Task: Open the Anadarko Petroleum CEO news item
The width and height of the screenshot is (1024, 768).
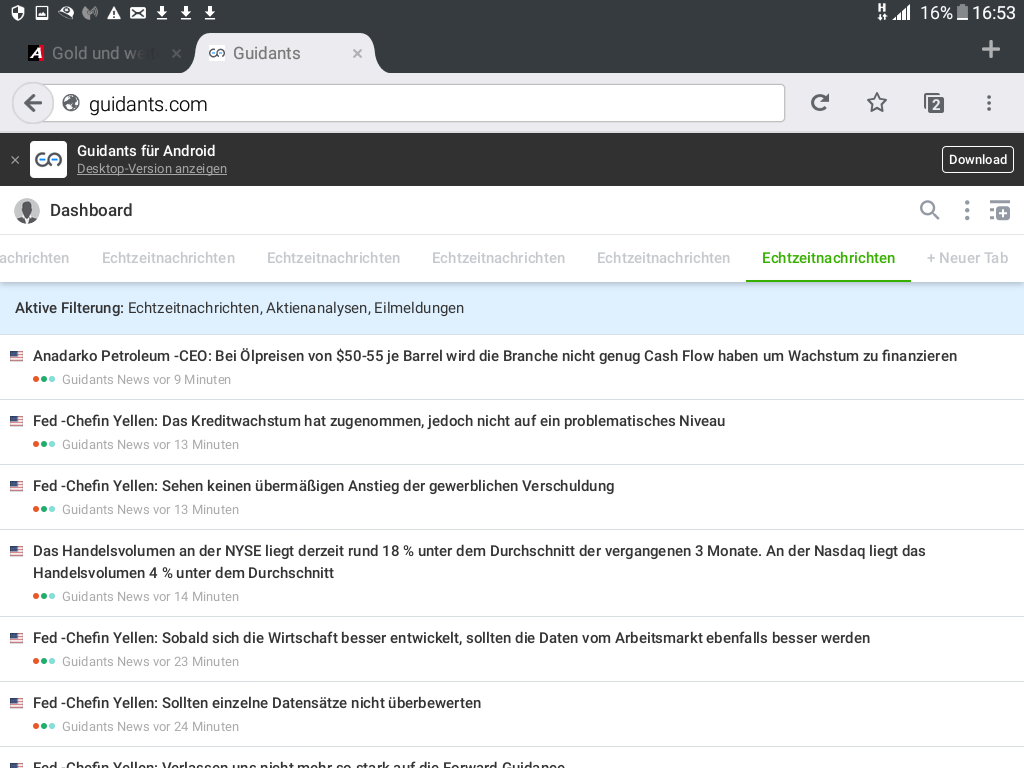Action: pos(495,356)
